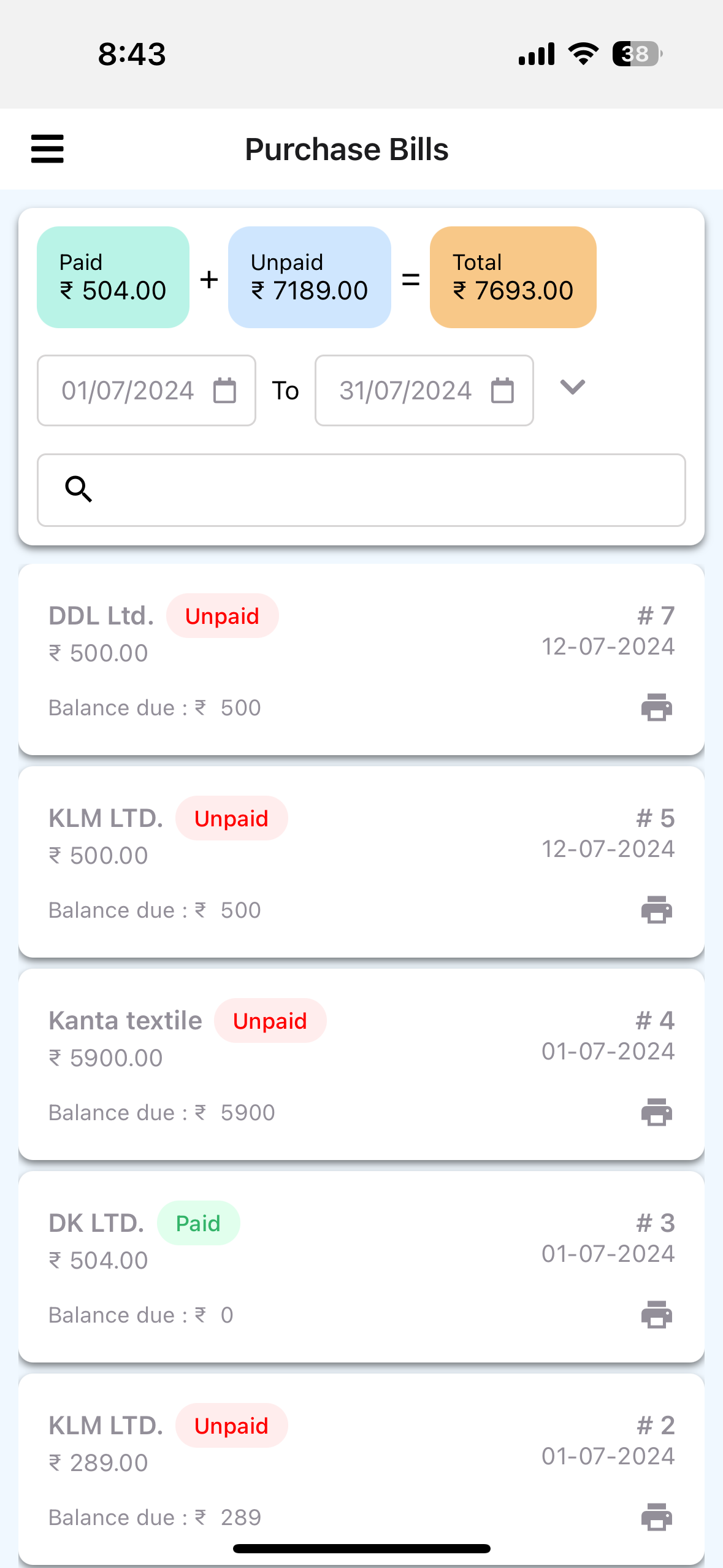Select the Paid ₹ 504.00 summary card
The width and height of the screenshot is (723, 1568).
(113, 277)
